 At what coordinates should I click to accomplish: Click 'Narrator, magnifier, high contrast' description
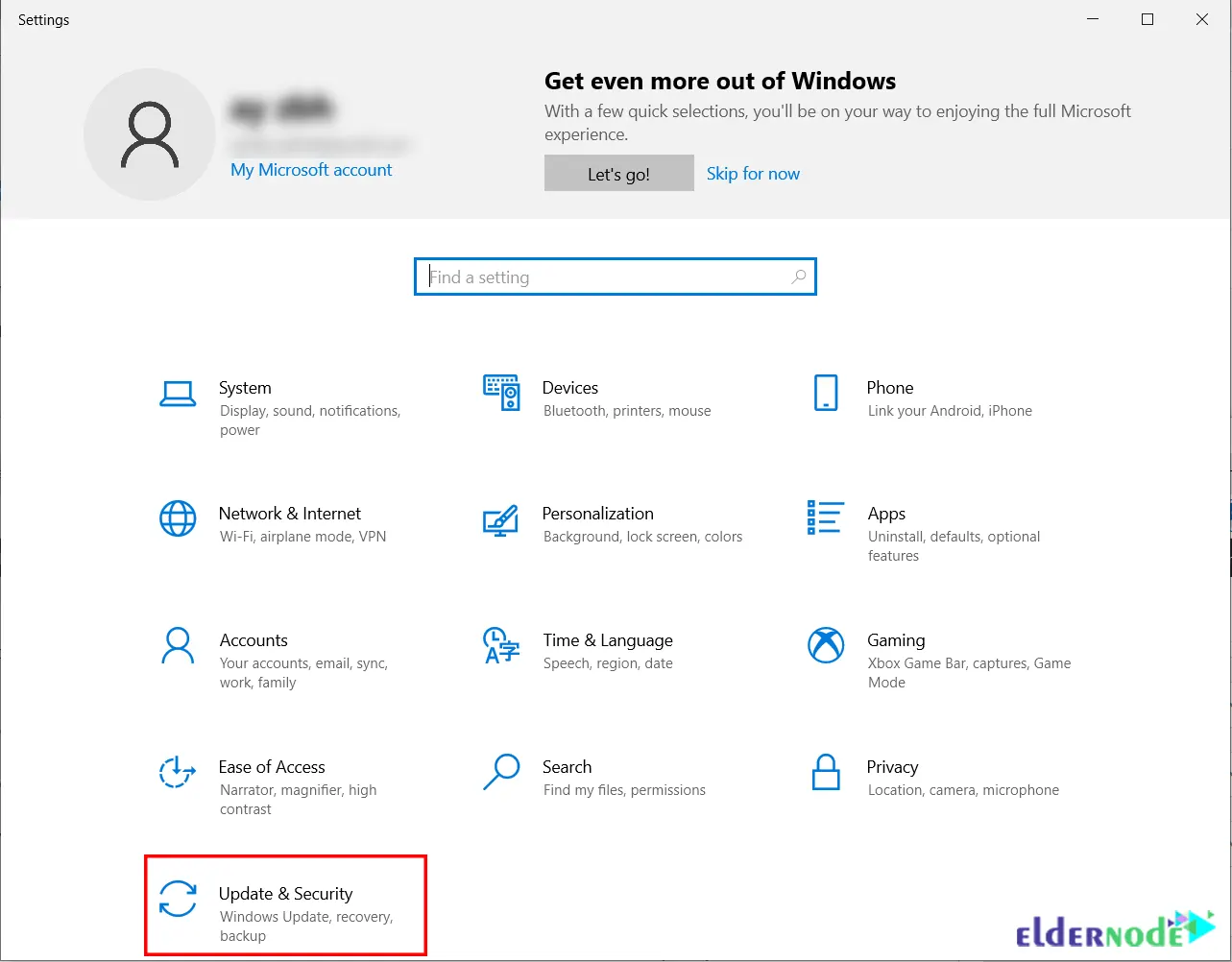298,800
